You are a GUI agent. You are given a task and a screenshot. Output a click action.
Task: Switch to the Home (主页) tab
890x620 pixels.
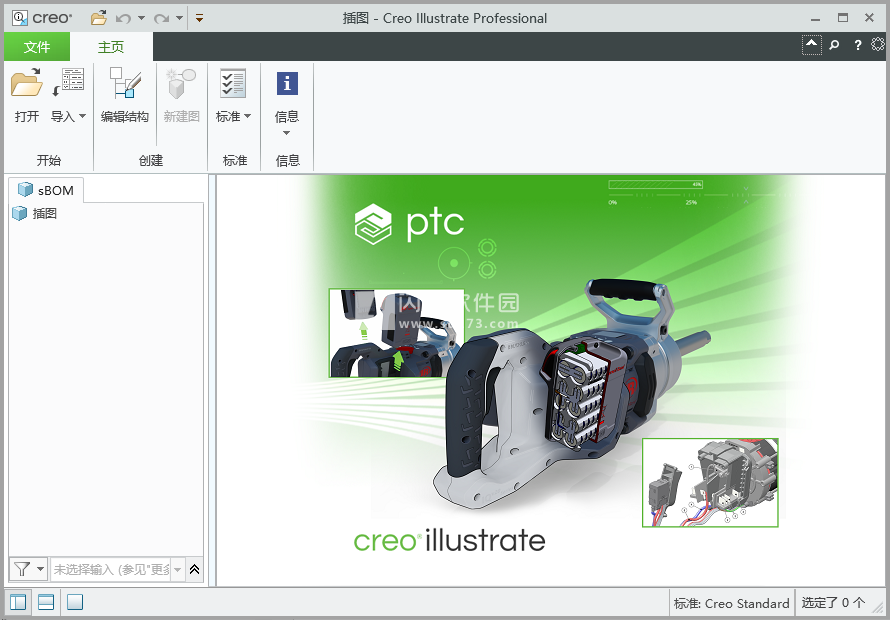[111, 47]
